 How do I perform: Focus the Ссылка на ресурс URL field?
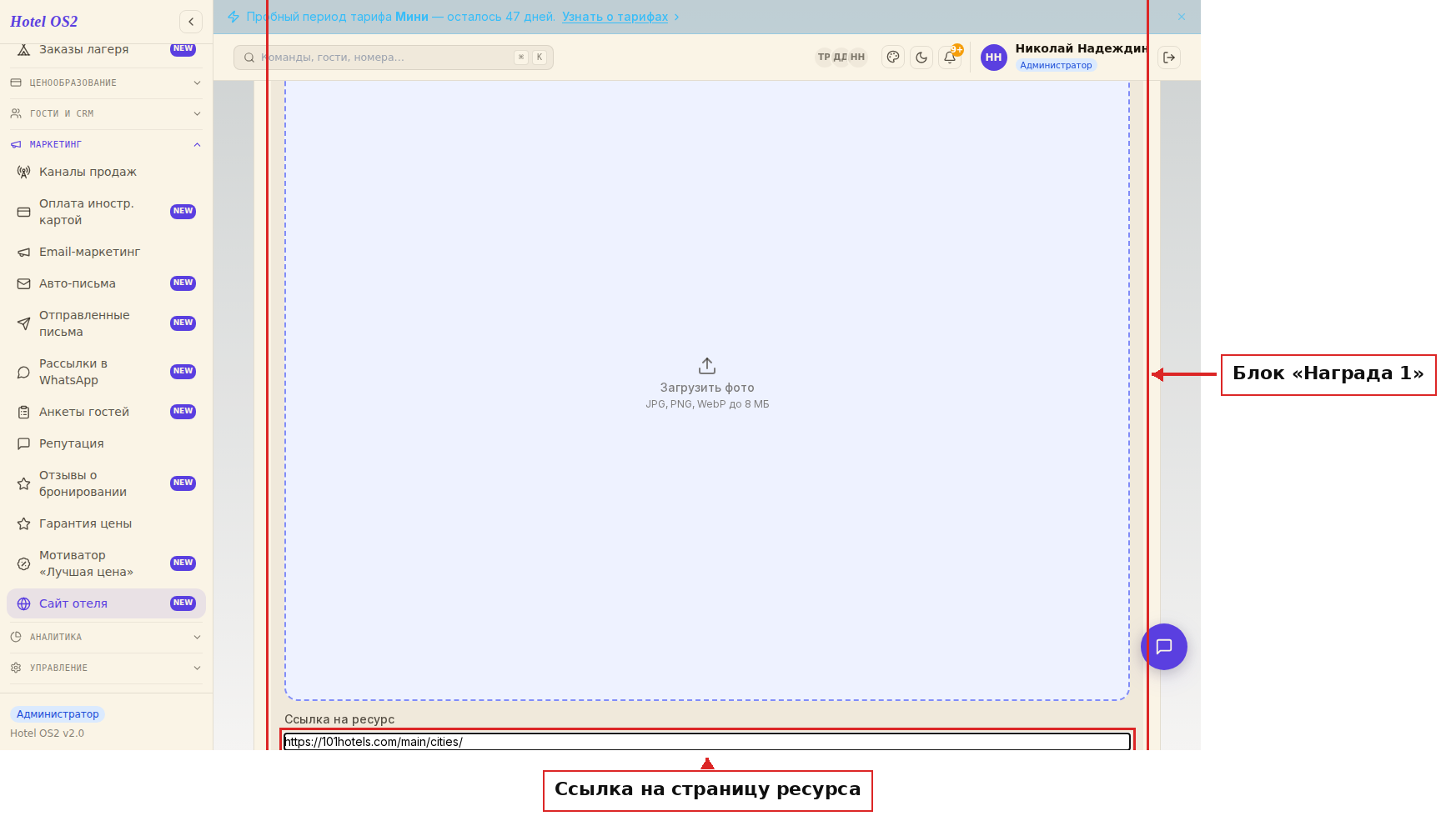coord(707,742)
